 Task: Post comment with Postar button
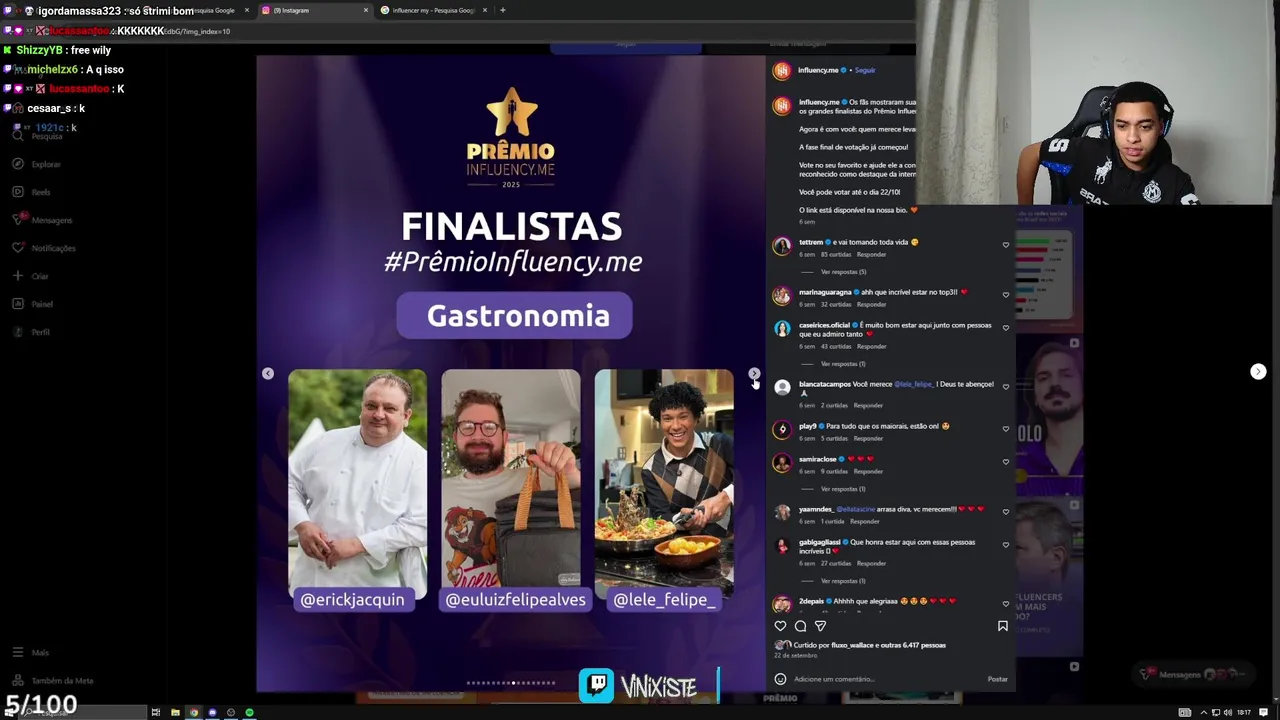[998, 679]
